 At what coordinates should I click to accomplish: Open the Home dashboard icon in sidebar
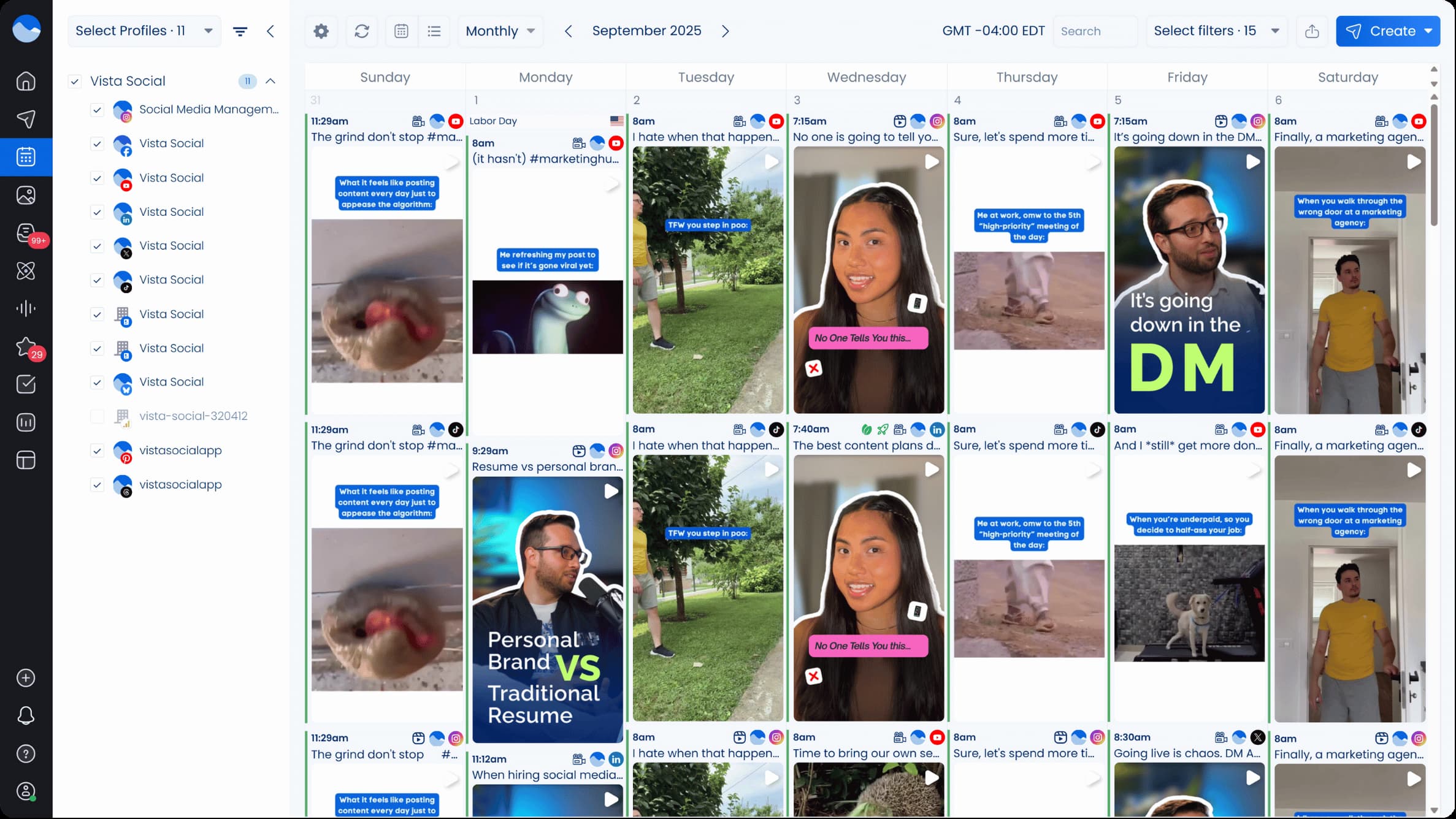click(26, 81)
